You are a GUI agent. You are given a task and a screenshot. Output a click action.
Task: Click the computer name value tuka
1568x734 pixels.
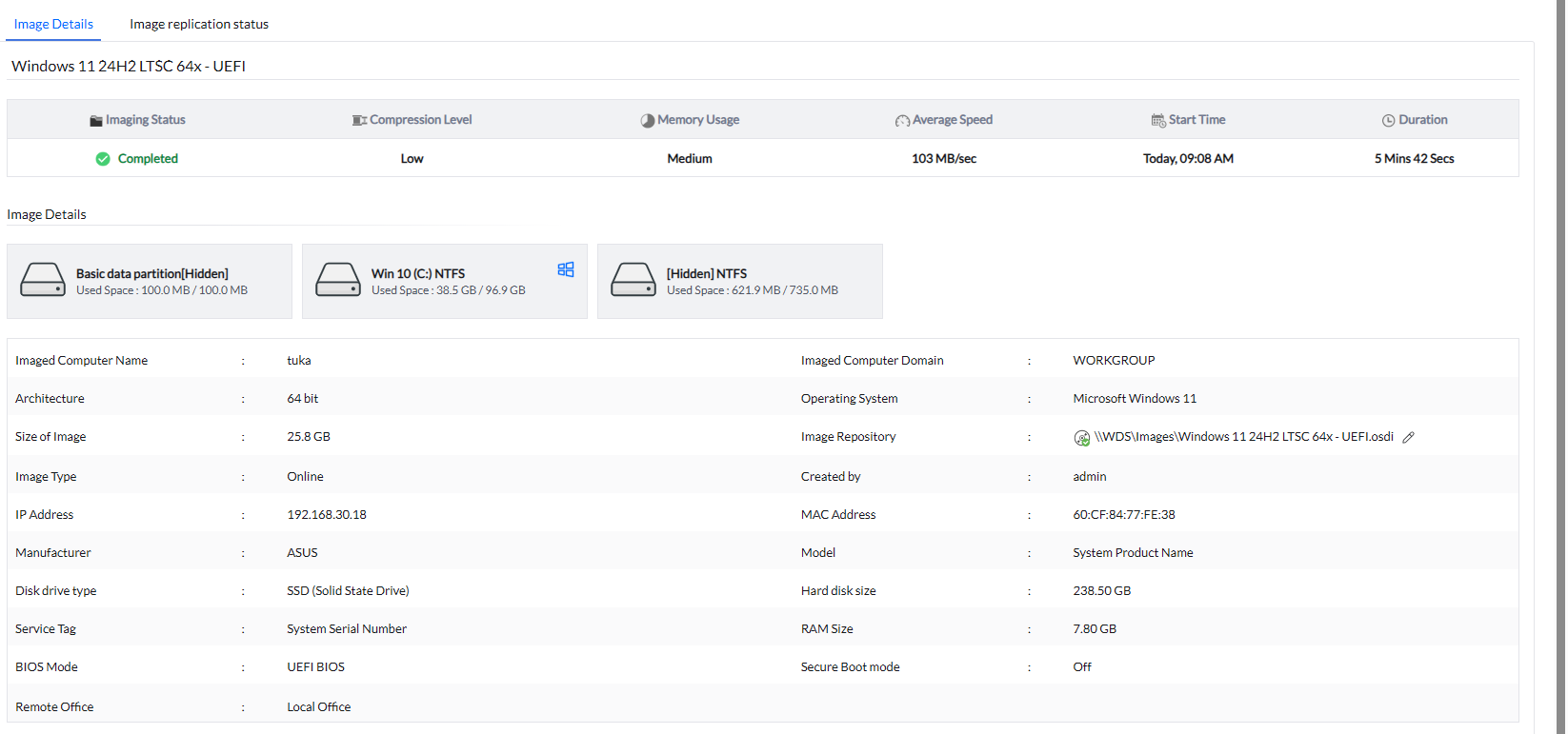[x=299, y=361]
